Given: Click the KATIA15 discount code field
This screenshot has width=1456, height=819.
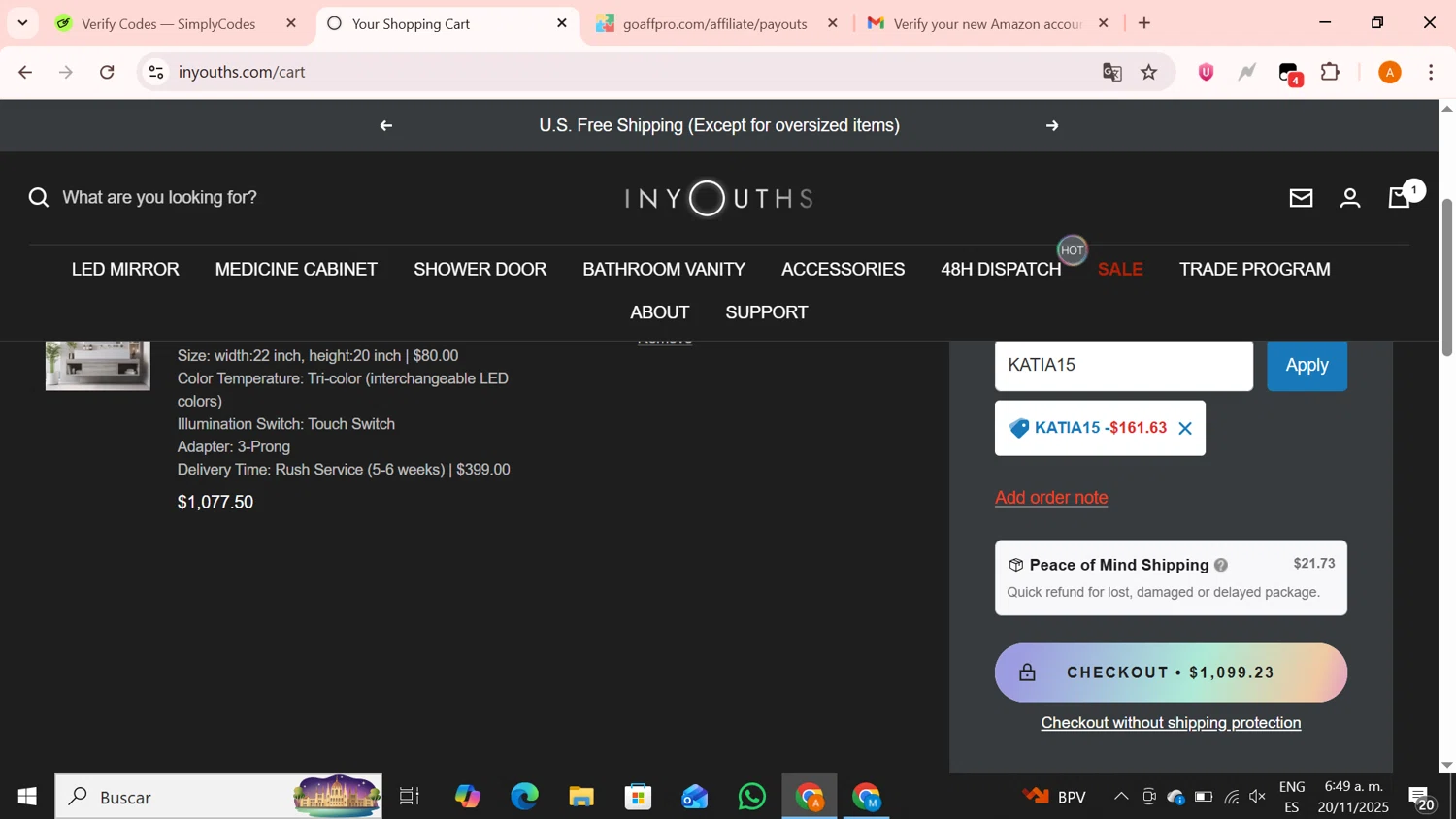Looking at the screenshot, I should click(1124, 366).
